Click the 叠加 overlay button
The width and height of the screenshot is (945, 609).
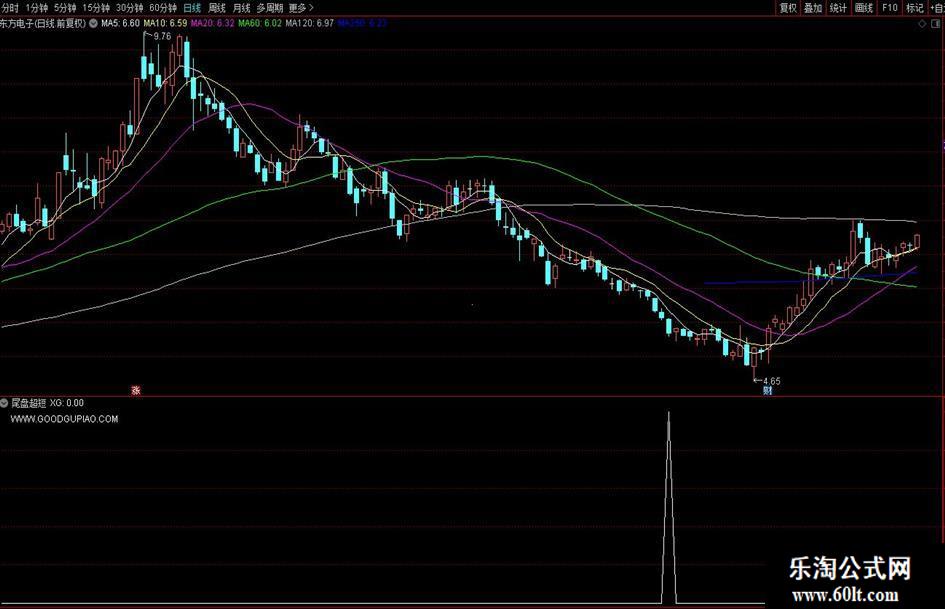coord(812,8)
